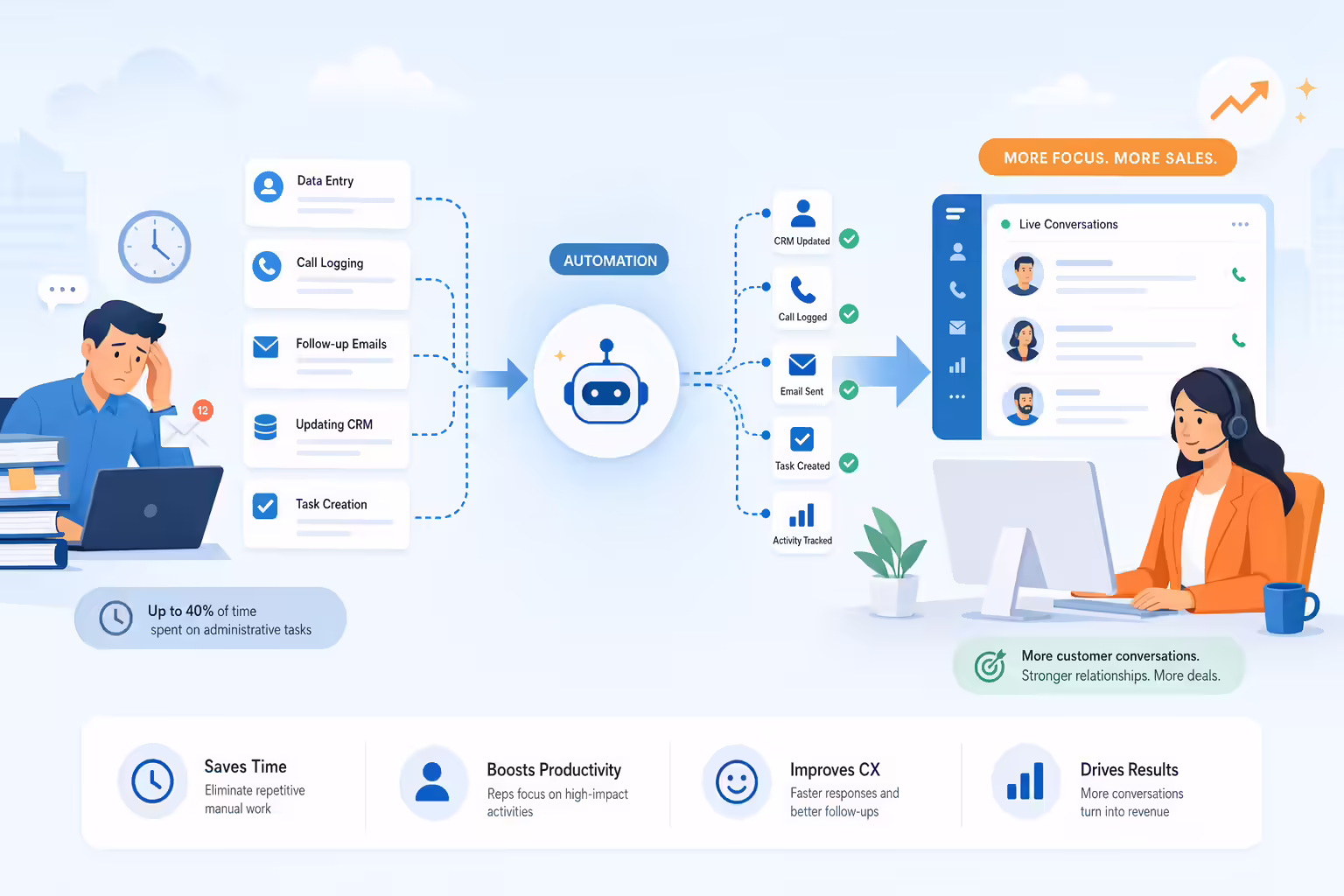Click the Data Entry person icon

(269, 186)
